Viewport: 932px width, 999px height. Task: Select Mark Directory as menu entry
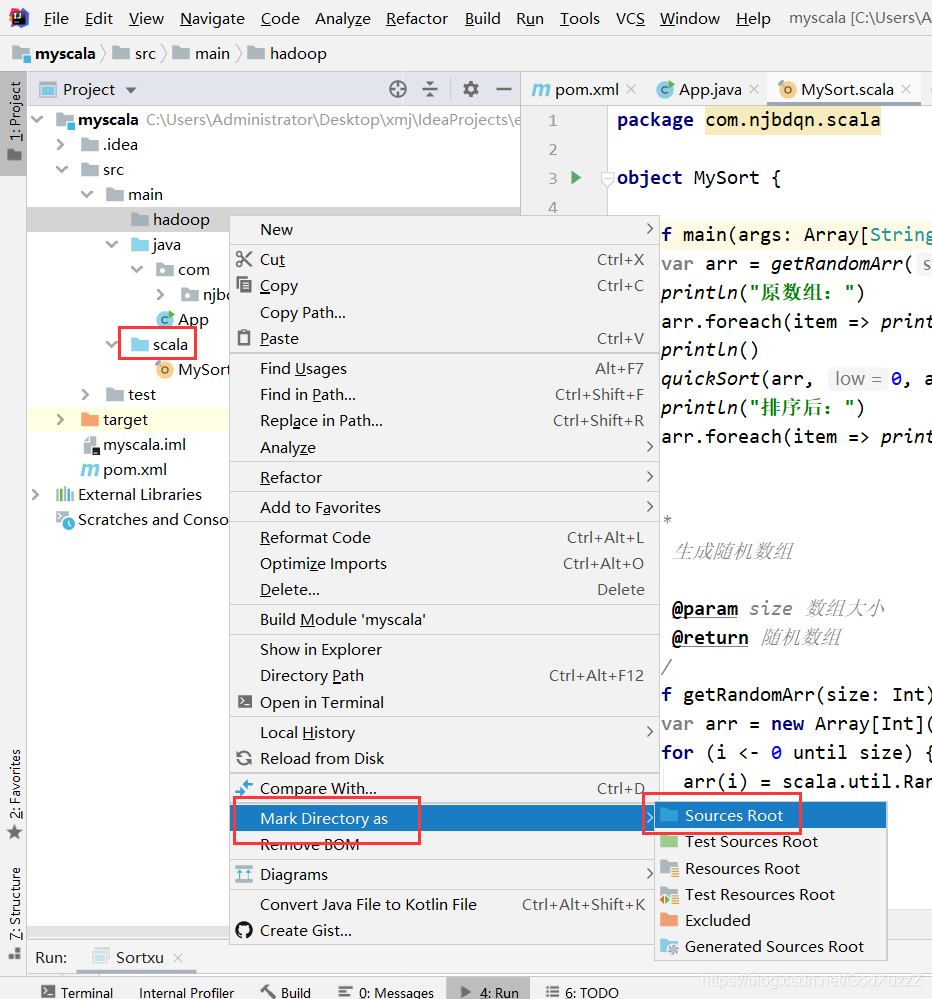pos(444,818)
